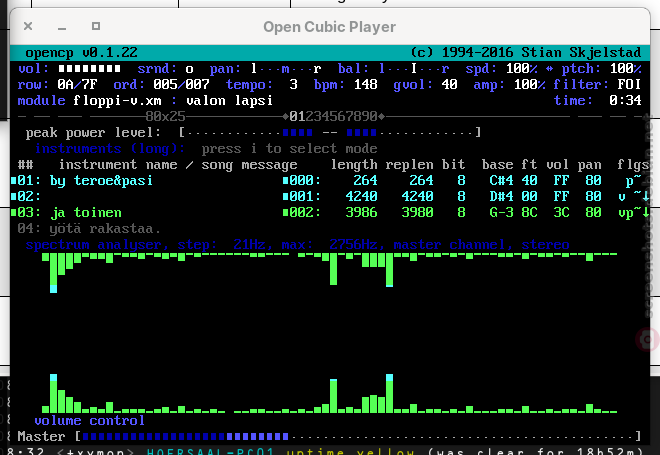
Task: Click the length column header
Action: (x=354, y=164)
